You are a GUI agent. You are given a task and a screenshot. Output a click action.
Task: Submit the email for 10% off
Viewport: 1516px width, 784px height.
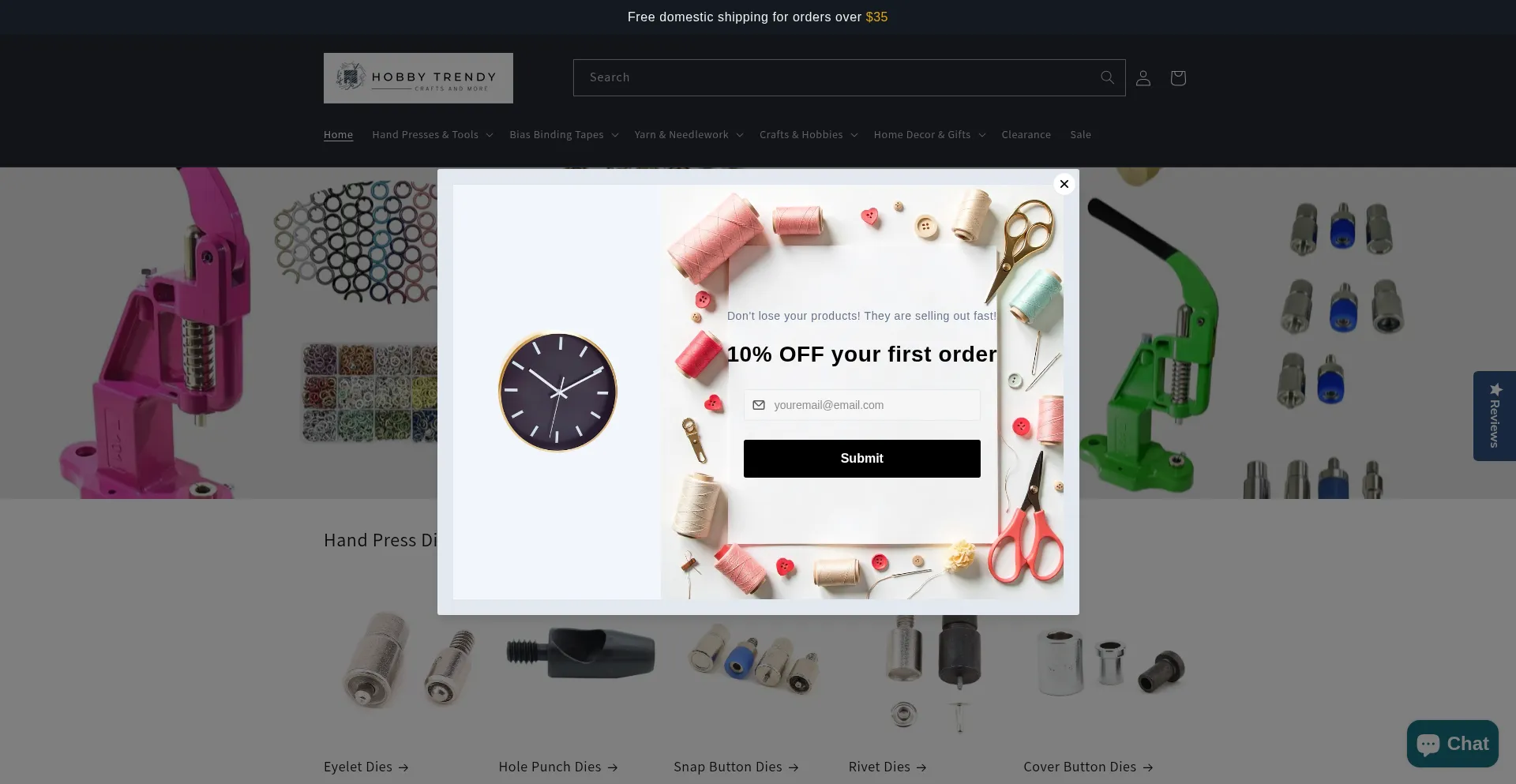coord(861,459)
